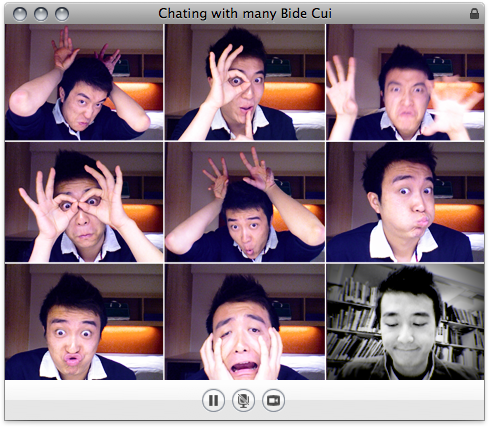
Task: Select center tile with hands like antlers
Action: click(x=245, y=202)
